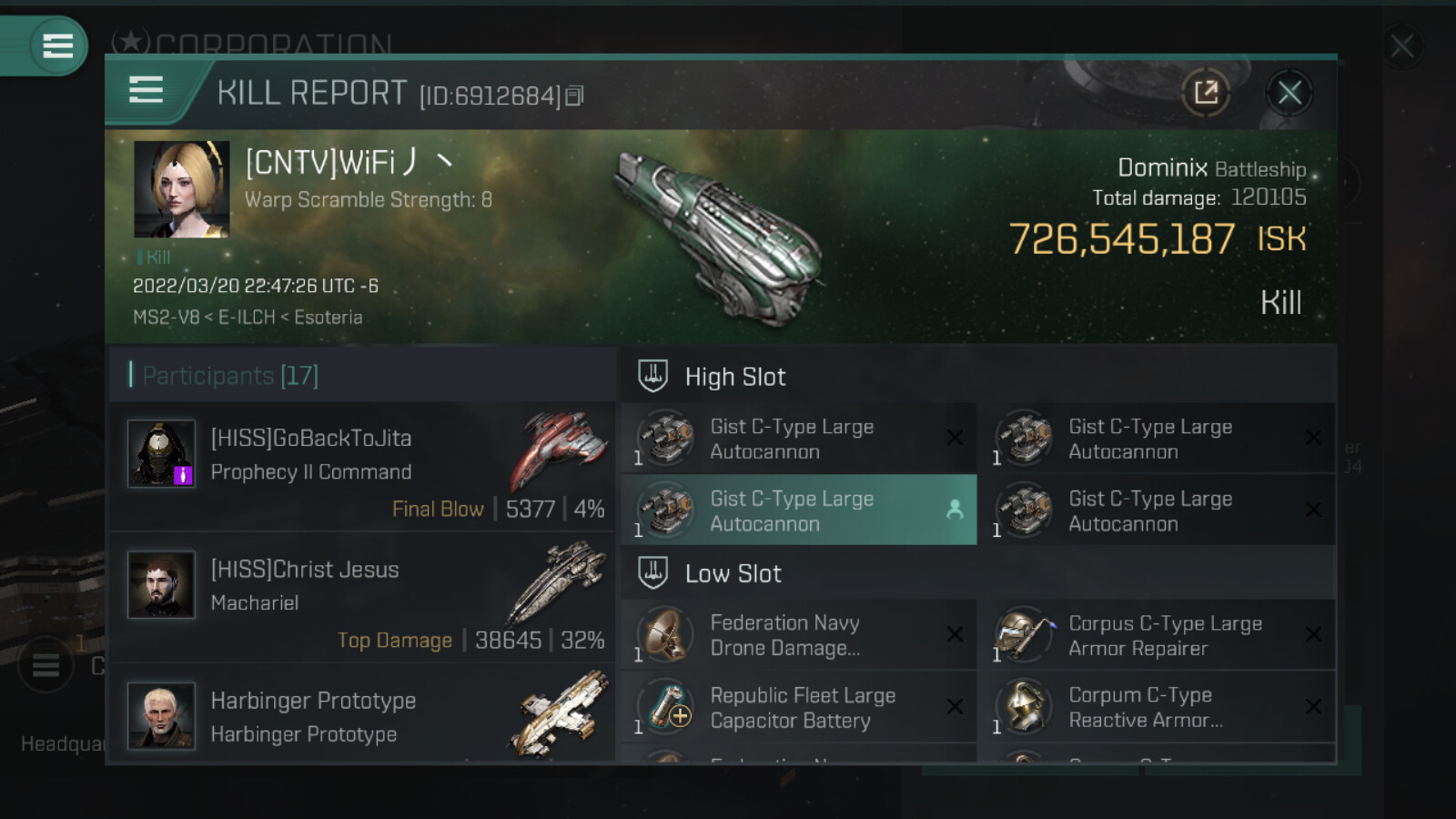Select the Corpum C-Type Reactive Armor icon
Viewport: 1456px width, 819px height.
tap(1025, 707)
